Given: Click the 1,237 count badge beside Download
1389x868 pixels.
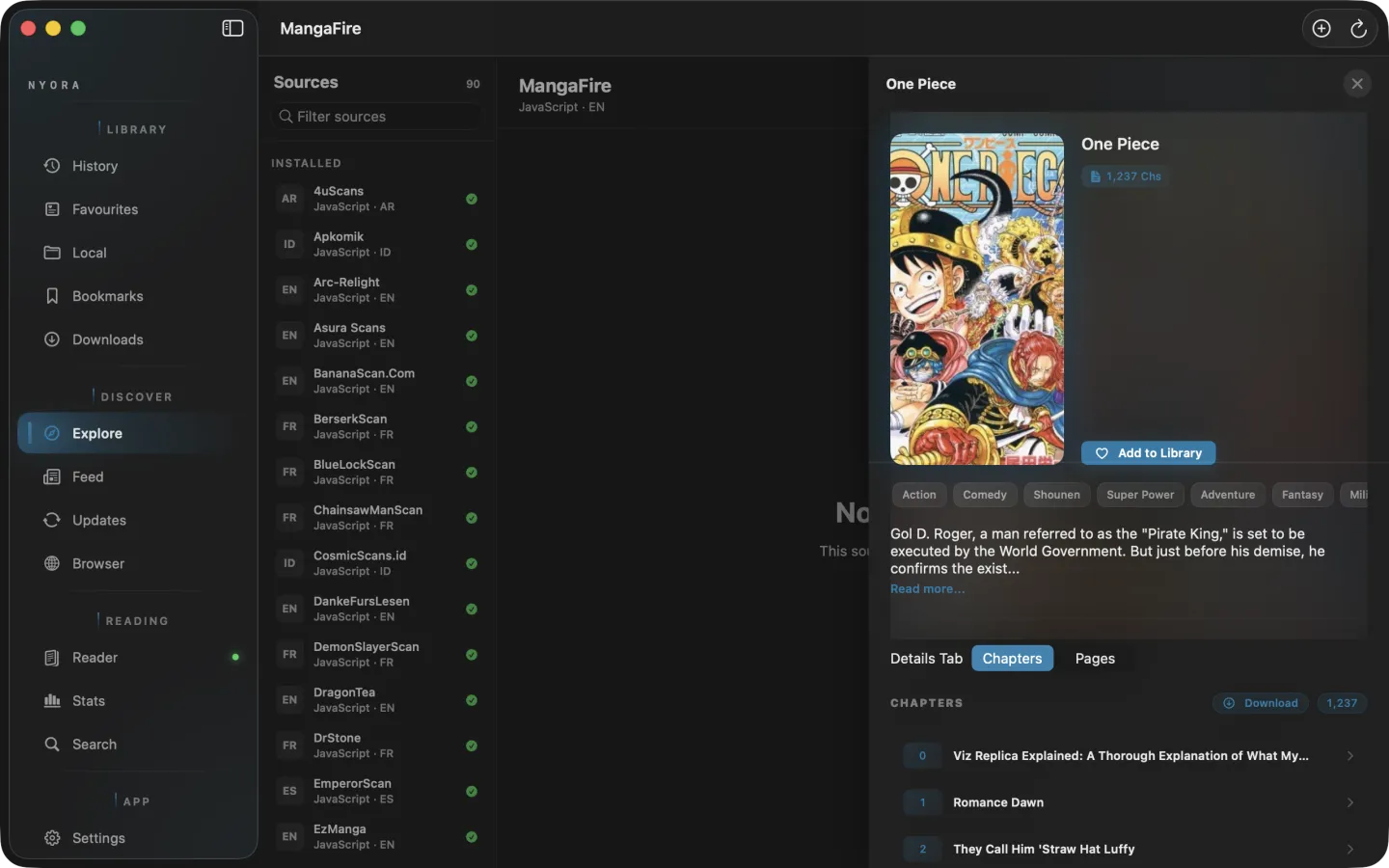Looking at the screenshot, I should (1342, 703).
